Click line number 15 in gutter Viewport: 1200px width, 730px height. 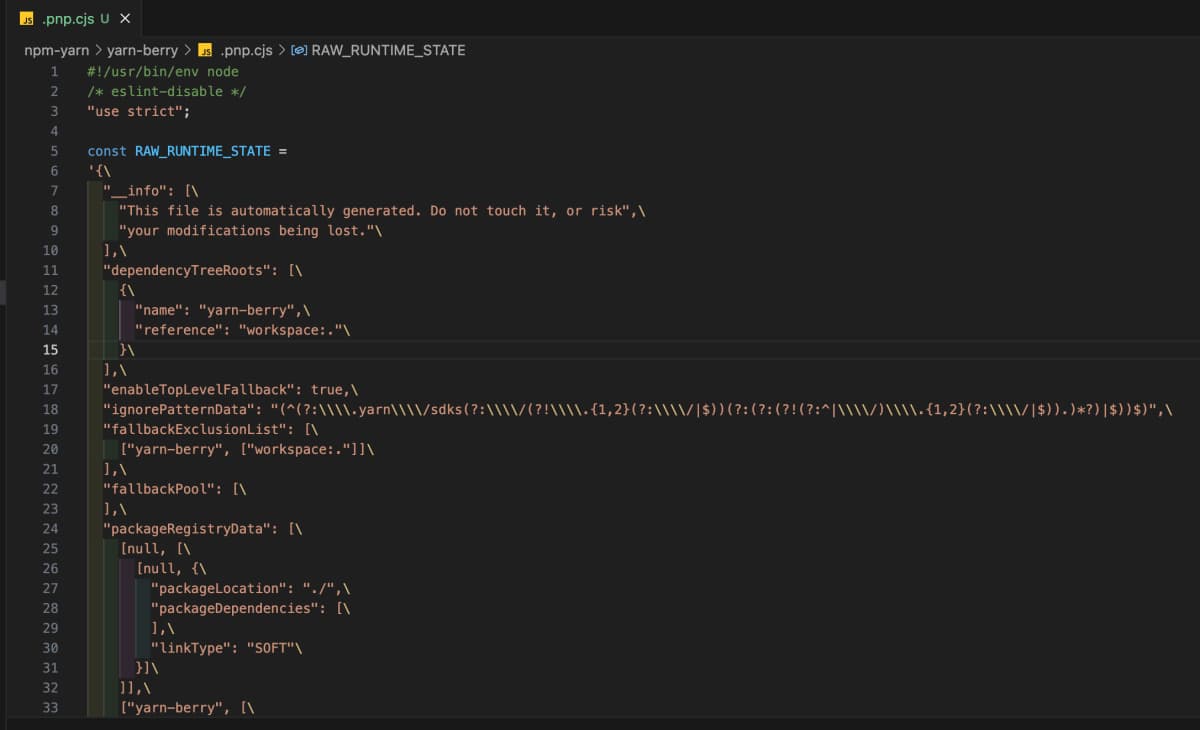[x=50, y=350]
